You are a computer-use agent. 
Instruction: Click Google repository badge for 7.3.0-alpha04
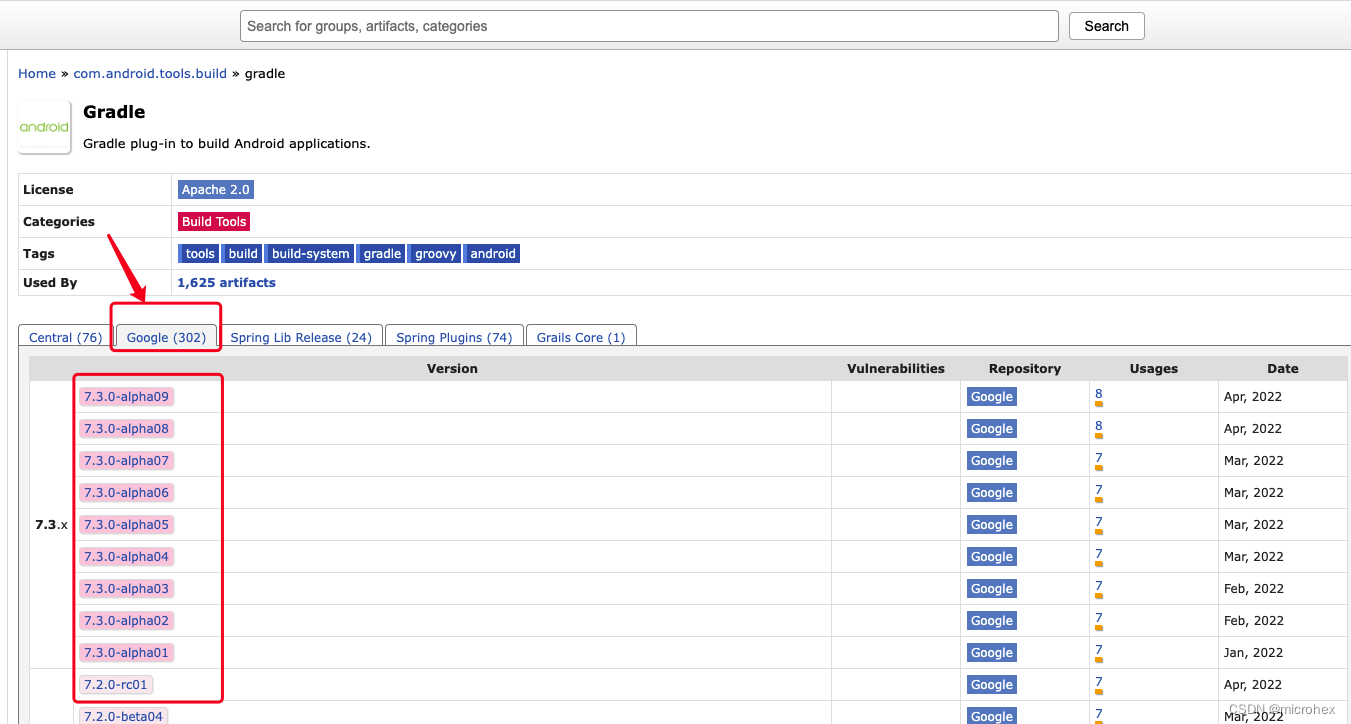pyautogui.click(x=992, y=557)
